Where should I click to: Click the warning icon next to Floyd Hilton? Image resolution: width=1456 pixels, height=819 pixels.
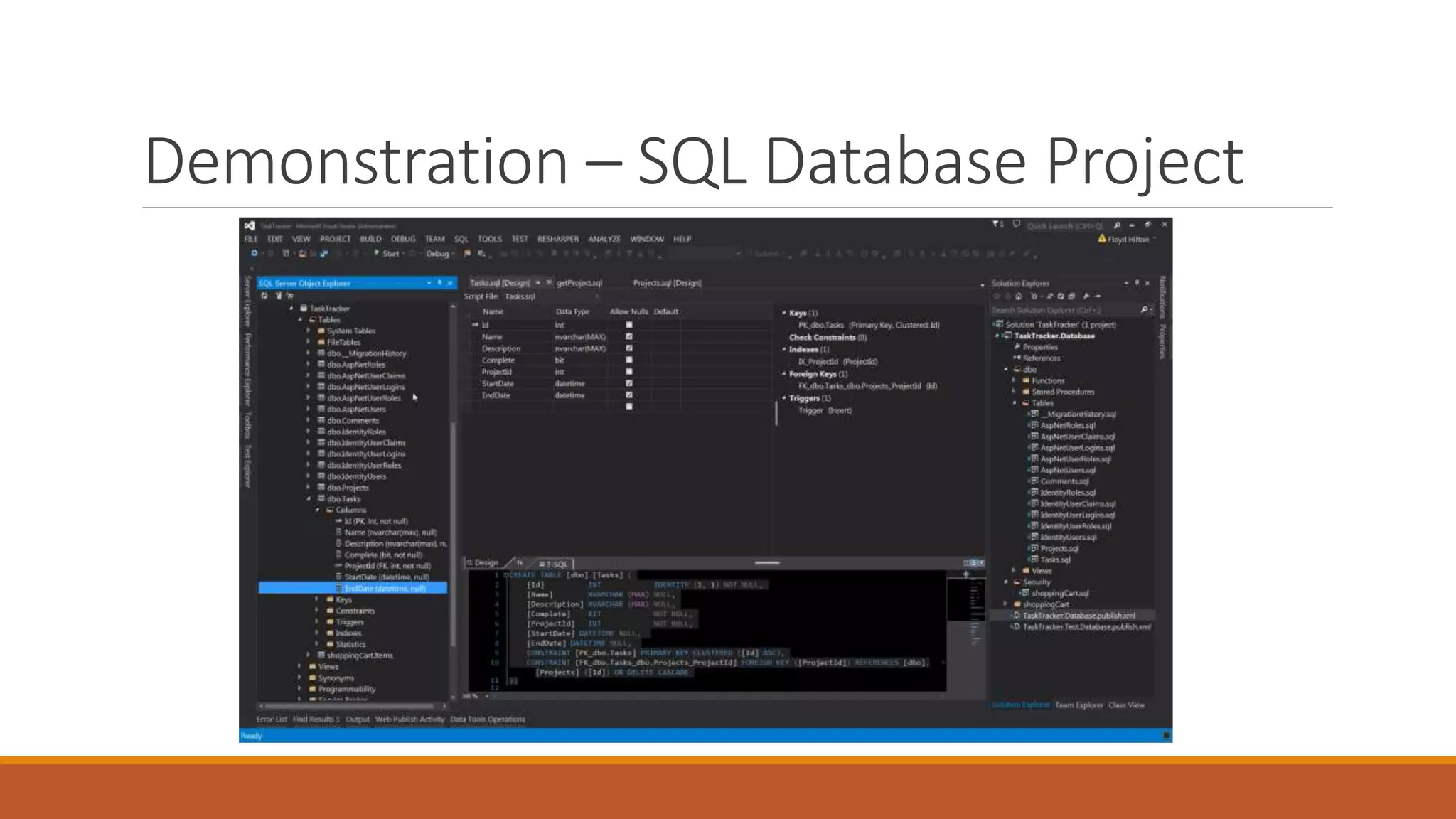click(1102, 239)
